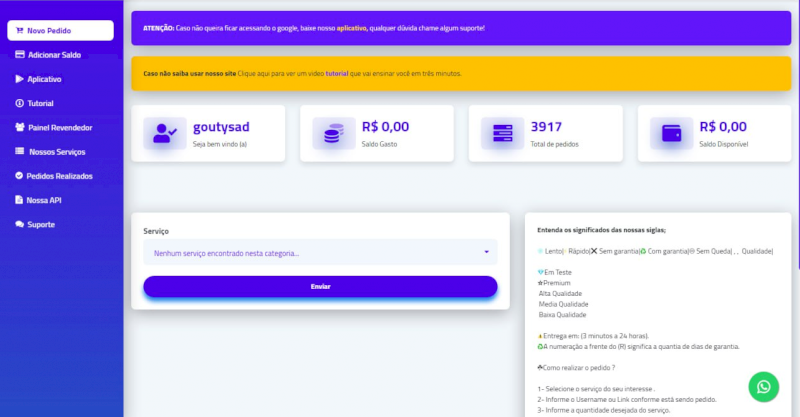800x417 pixels.
Task: Click the play icon beside Aplicativo
Action: click(19, 79)
